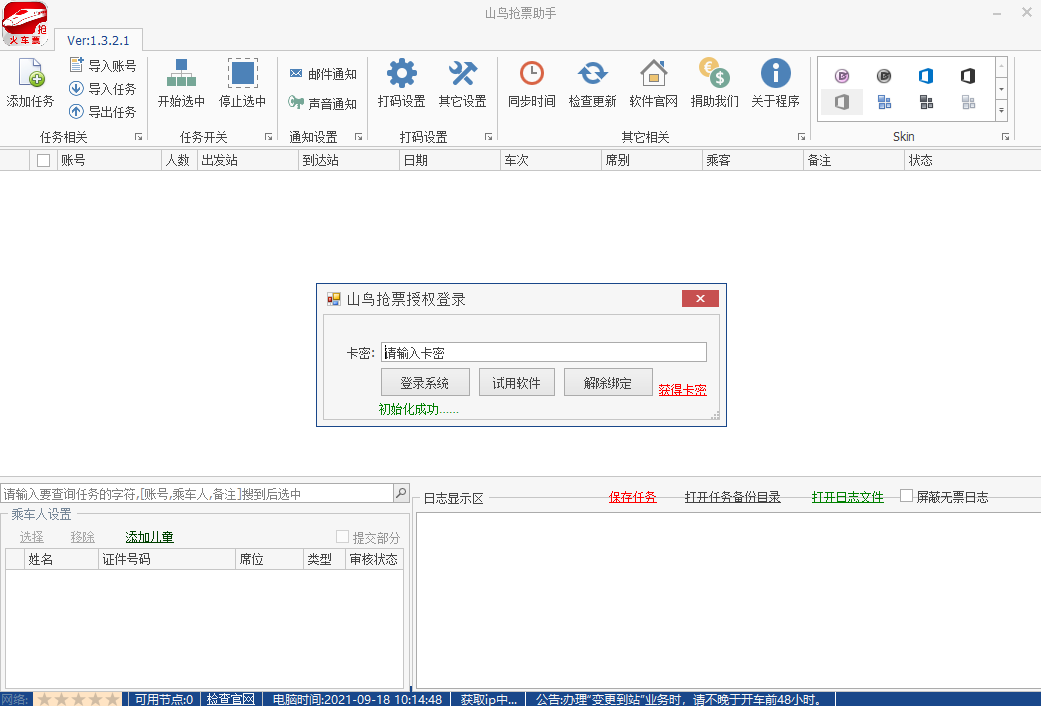
Task: Move Skin gallery down one row
Action: (1001, 89)
